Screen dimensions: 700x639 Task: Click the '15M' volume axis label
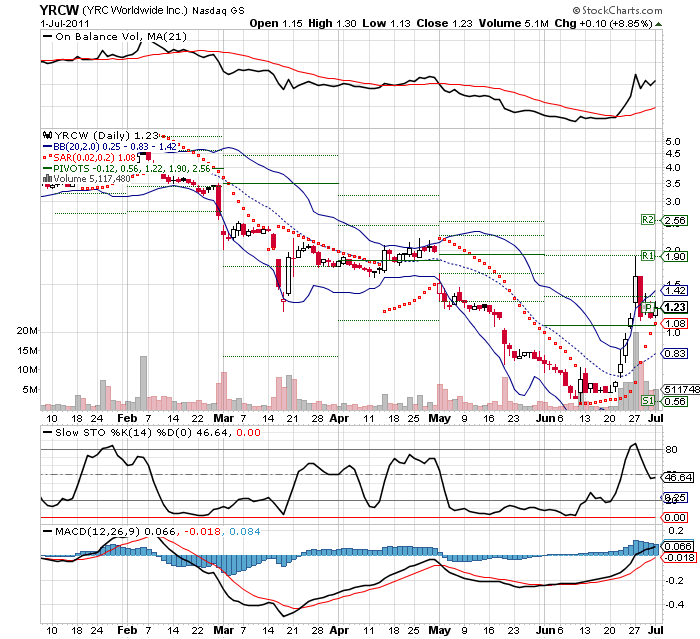pyautogui.click(x=27, y=351)
